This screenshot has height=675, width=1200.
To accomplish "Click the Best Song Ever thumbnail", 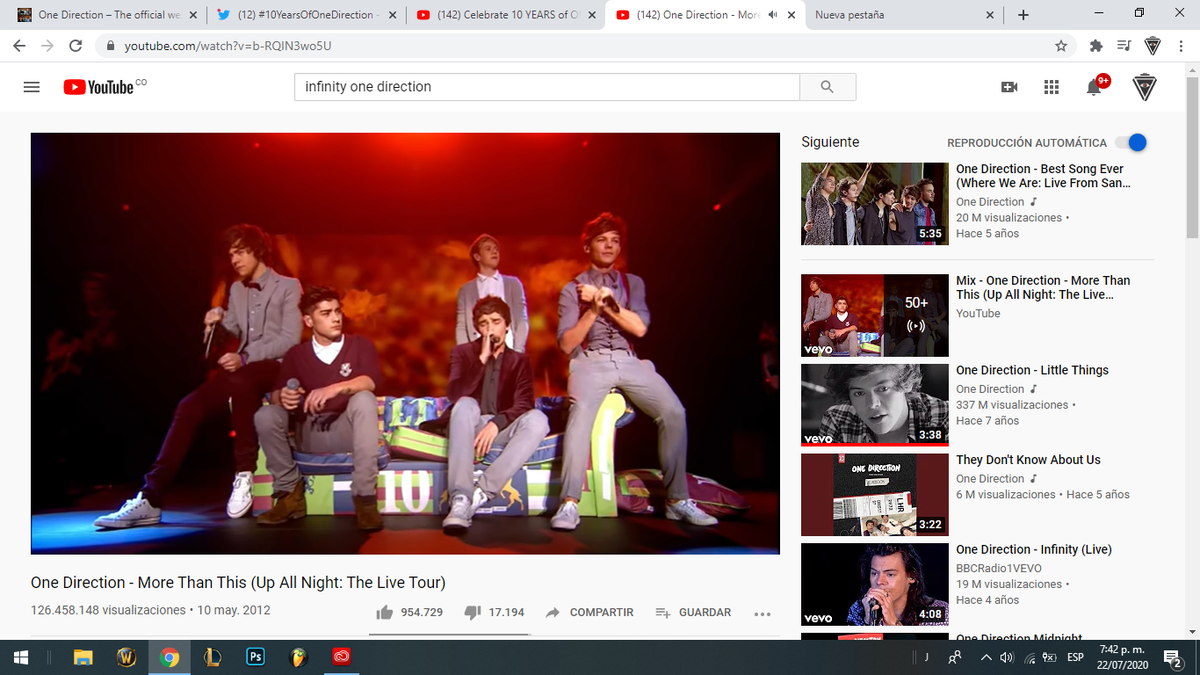I will click(x=875, y=204).
